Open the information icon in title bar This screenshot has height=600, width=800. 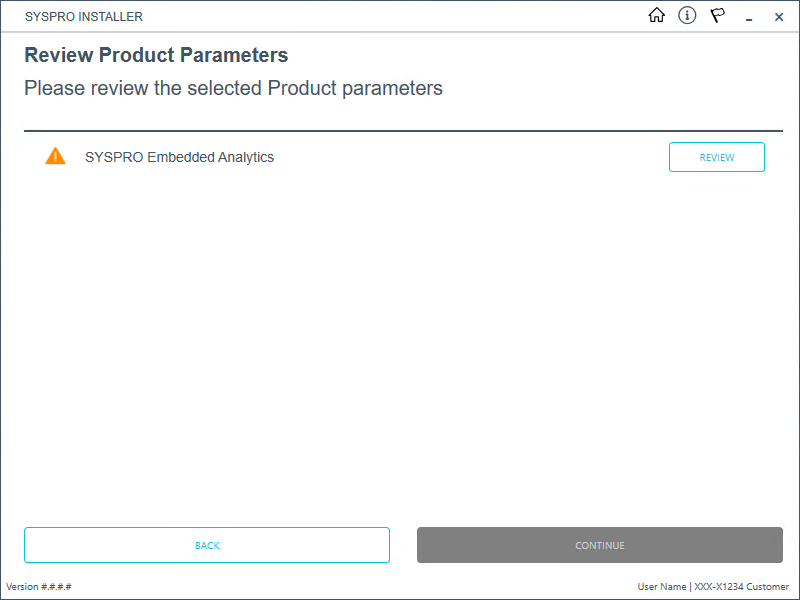pyautogui.click(x=687, y=16)
